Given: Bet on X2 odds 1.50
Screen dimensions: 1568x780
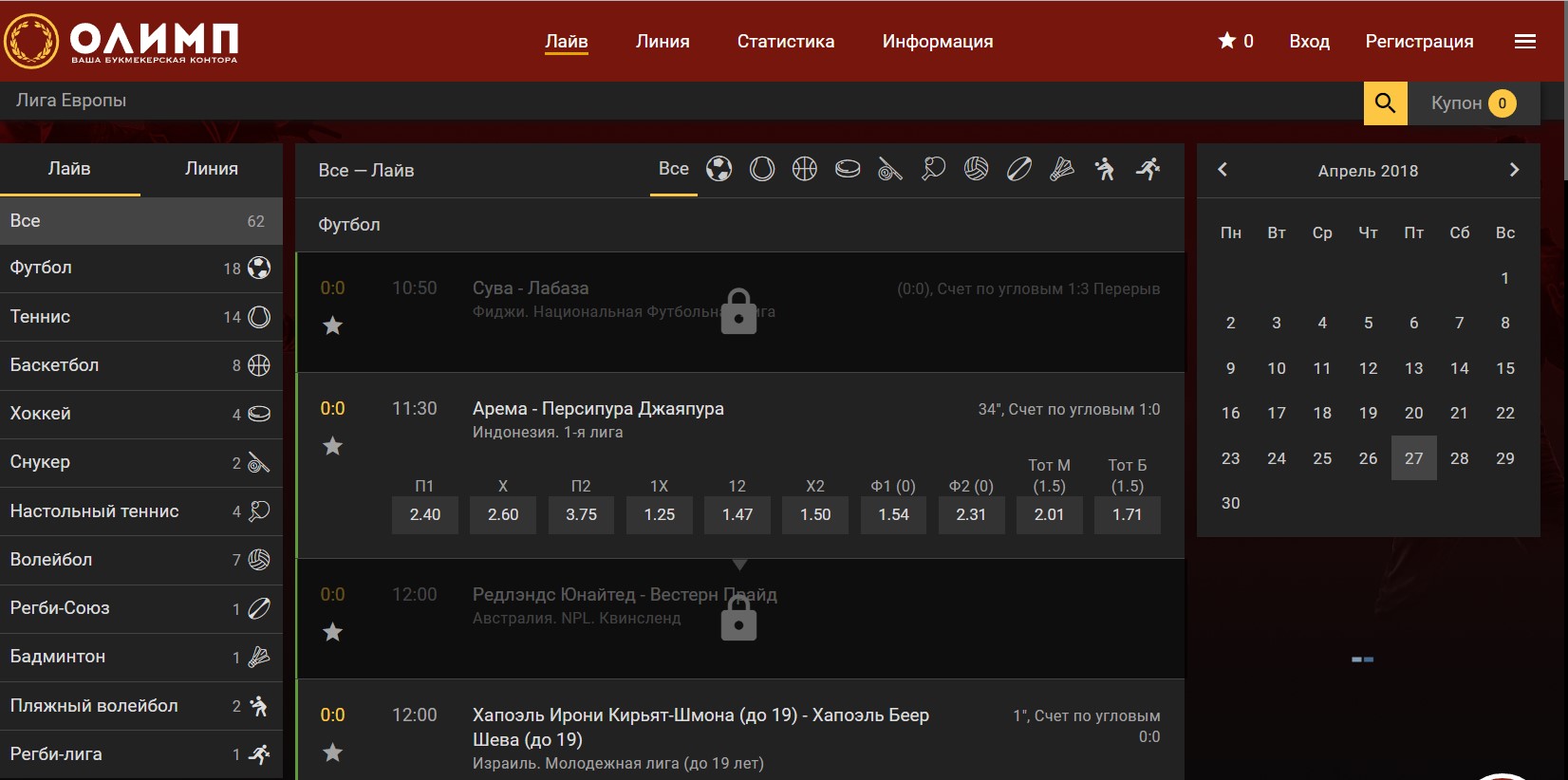Looking at the screenshot, I should coord(815,514).
